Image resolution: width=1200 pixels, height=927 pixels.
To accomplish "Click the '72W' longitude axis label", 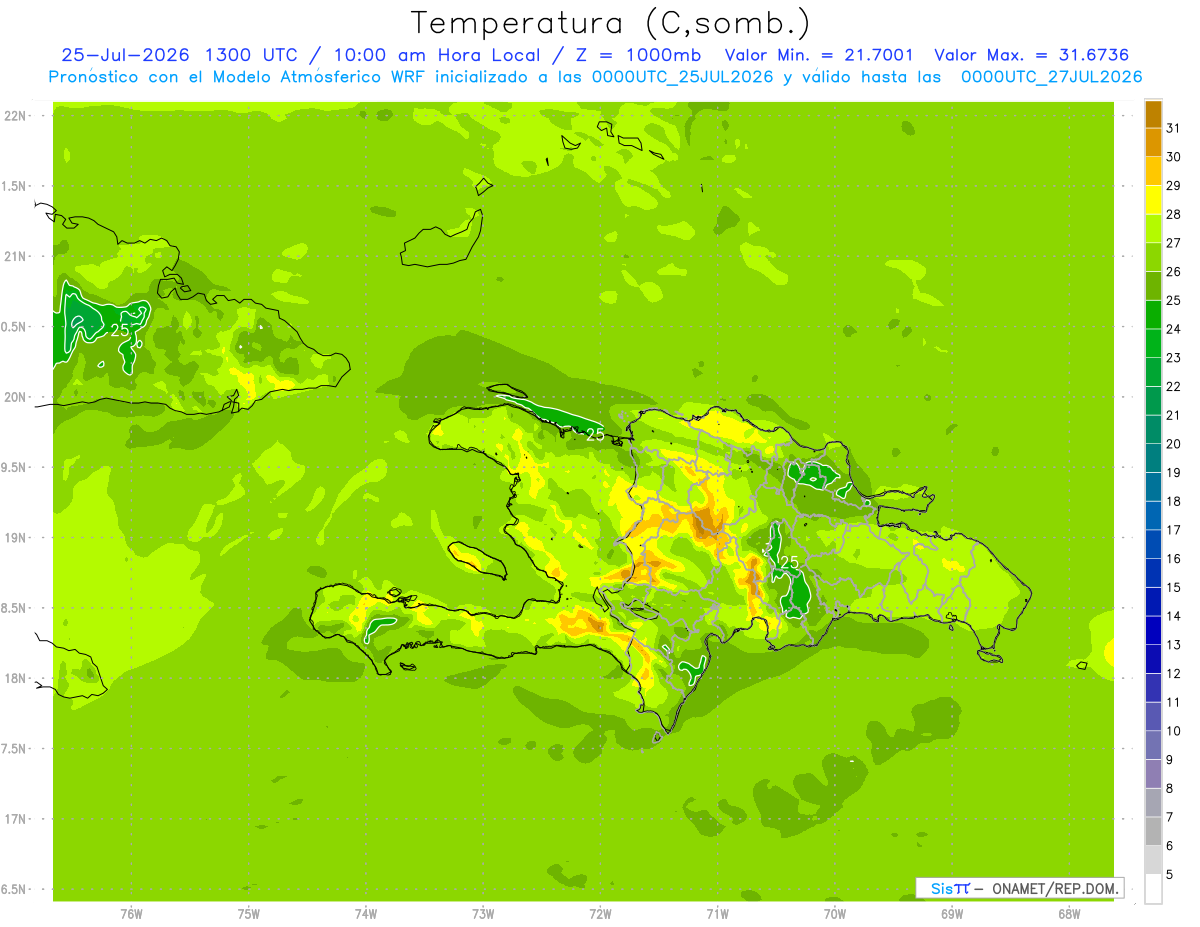I will (600, 913).
